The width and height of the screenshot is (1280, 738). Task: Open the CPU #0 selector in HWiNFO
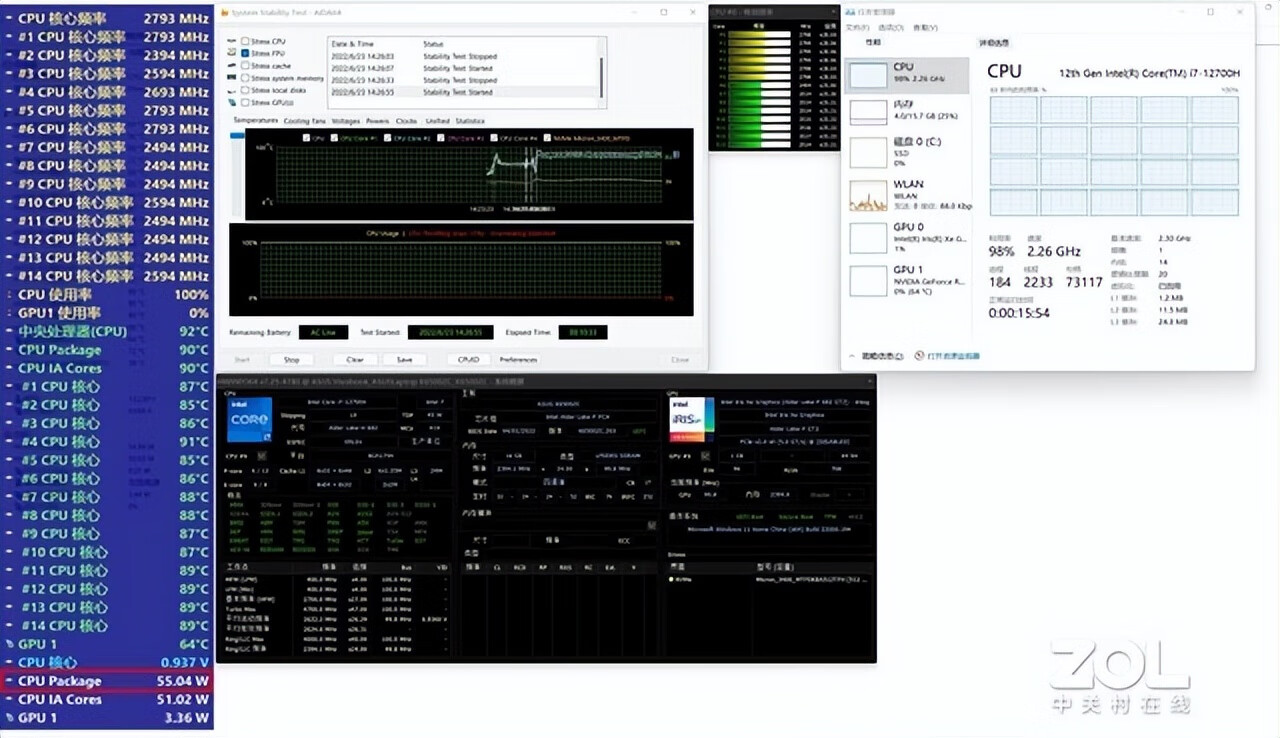[x=262, y=456]
